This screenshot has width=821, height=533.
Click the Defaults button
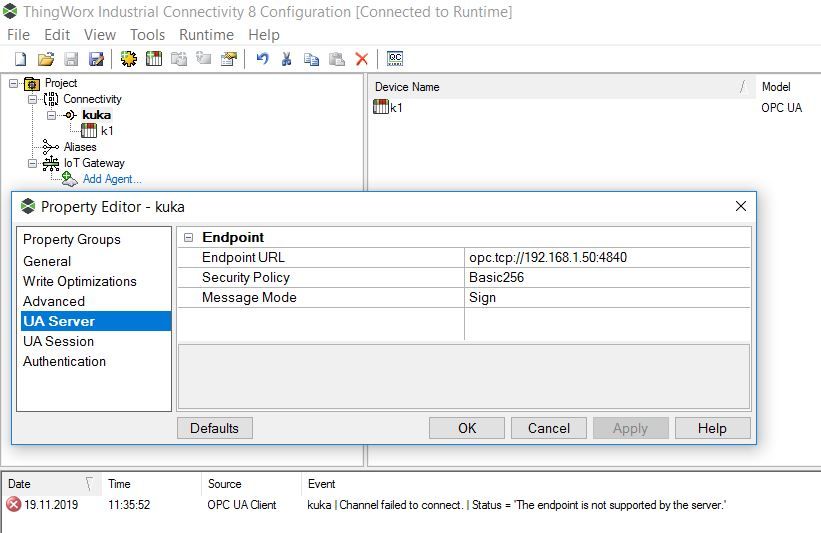click(x=215, y=428)
